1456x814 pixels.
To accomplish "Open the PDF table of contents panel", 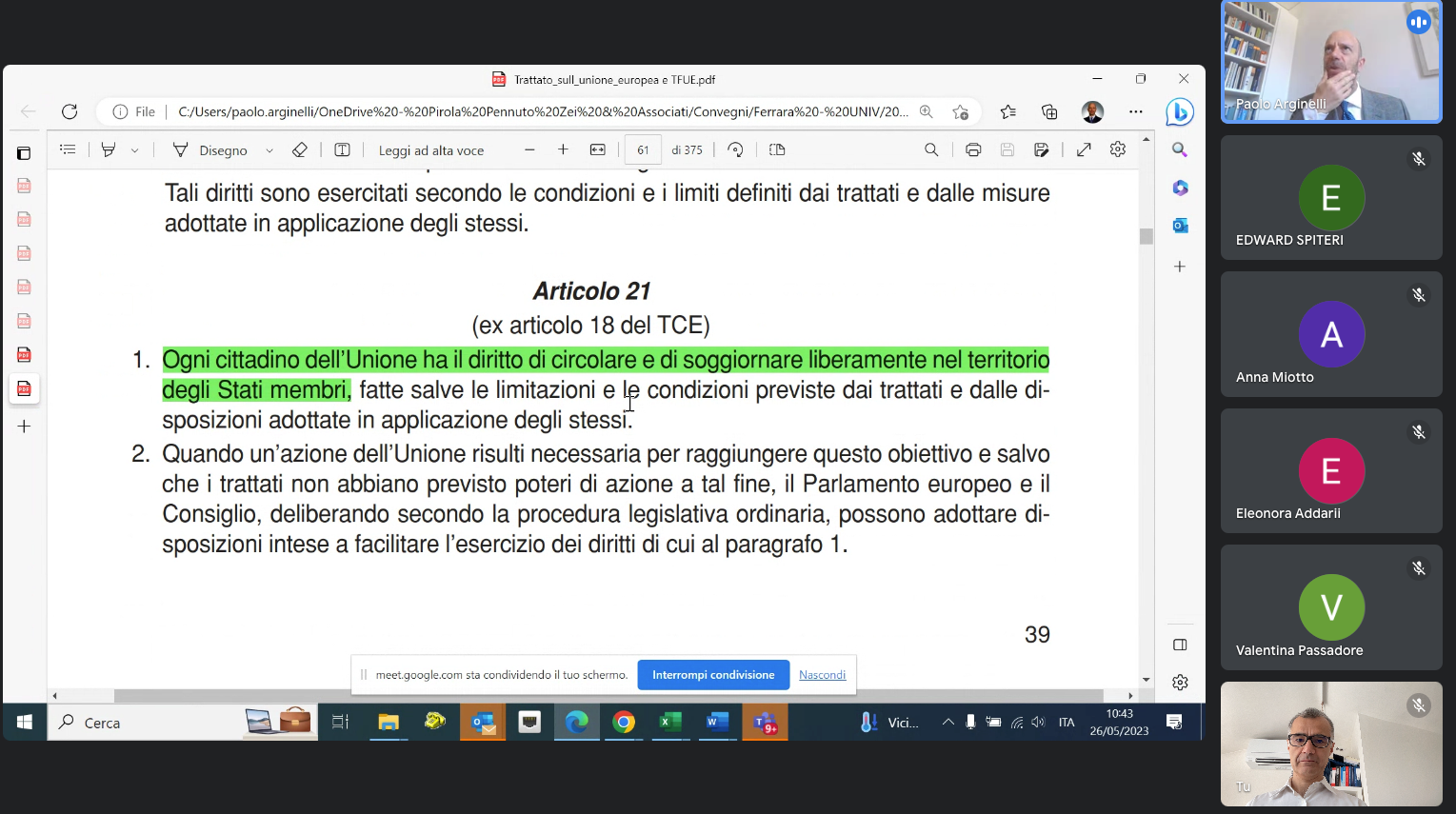I will tap(68, 149).
